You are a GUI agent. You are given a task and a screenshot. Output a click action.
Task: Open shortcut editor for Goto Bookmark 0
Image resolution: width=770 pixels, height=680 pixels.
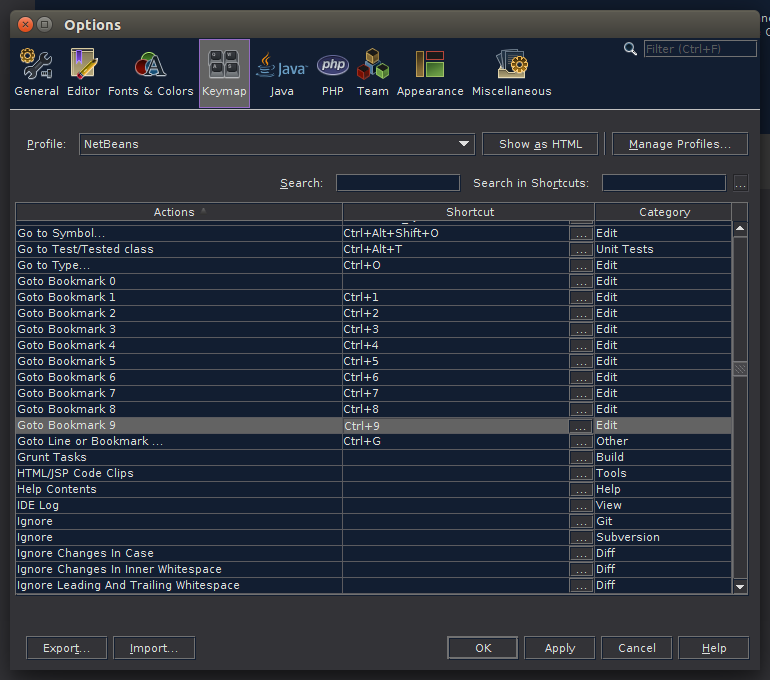coord(581,282)
